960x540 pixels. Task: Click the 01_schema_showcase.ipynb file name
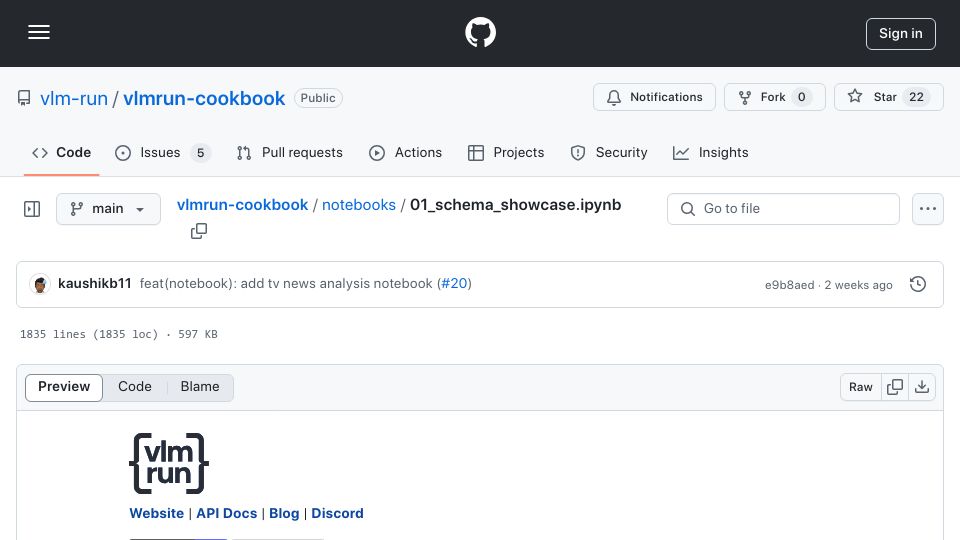(x=516, y=204)
